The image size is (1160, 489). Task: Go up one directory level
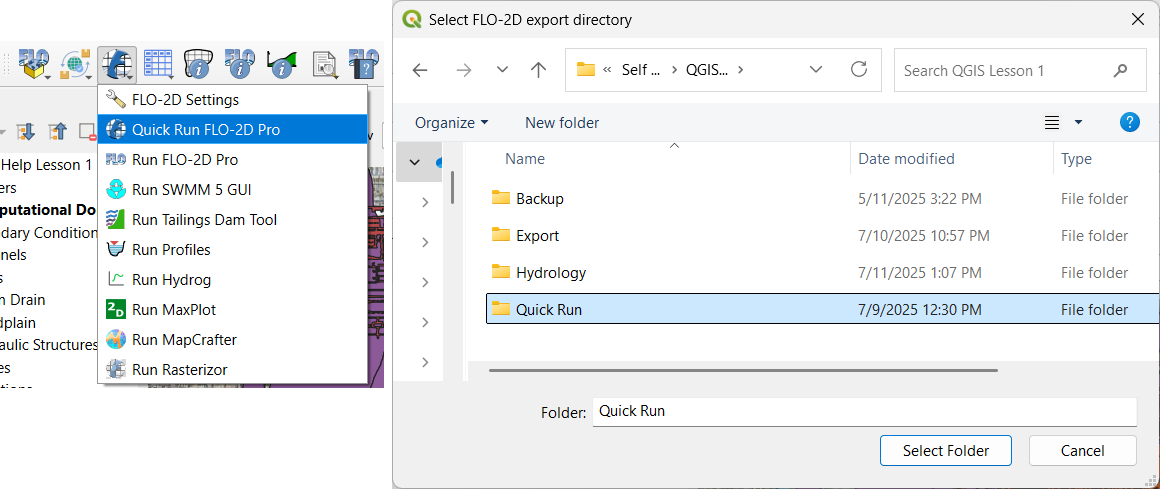click(x=539, y=70)
